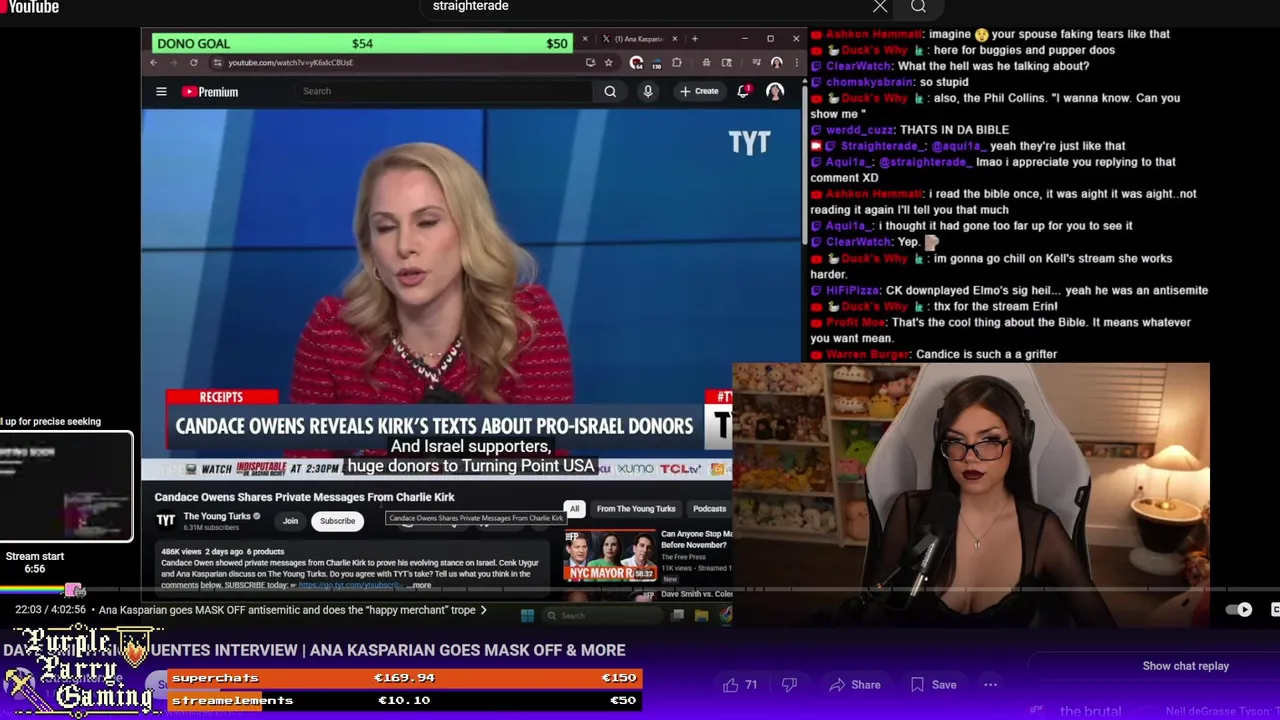Click the outer YouTube search magnifier icon
The width and height of the screenshot is (1280, 720).
[x=918, y=7]
